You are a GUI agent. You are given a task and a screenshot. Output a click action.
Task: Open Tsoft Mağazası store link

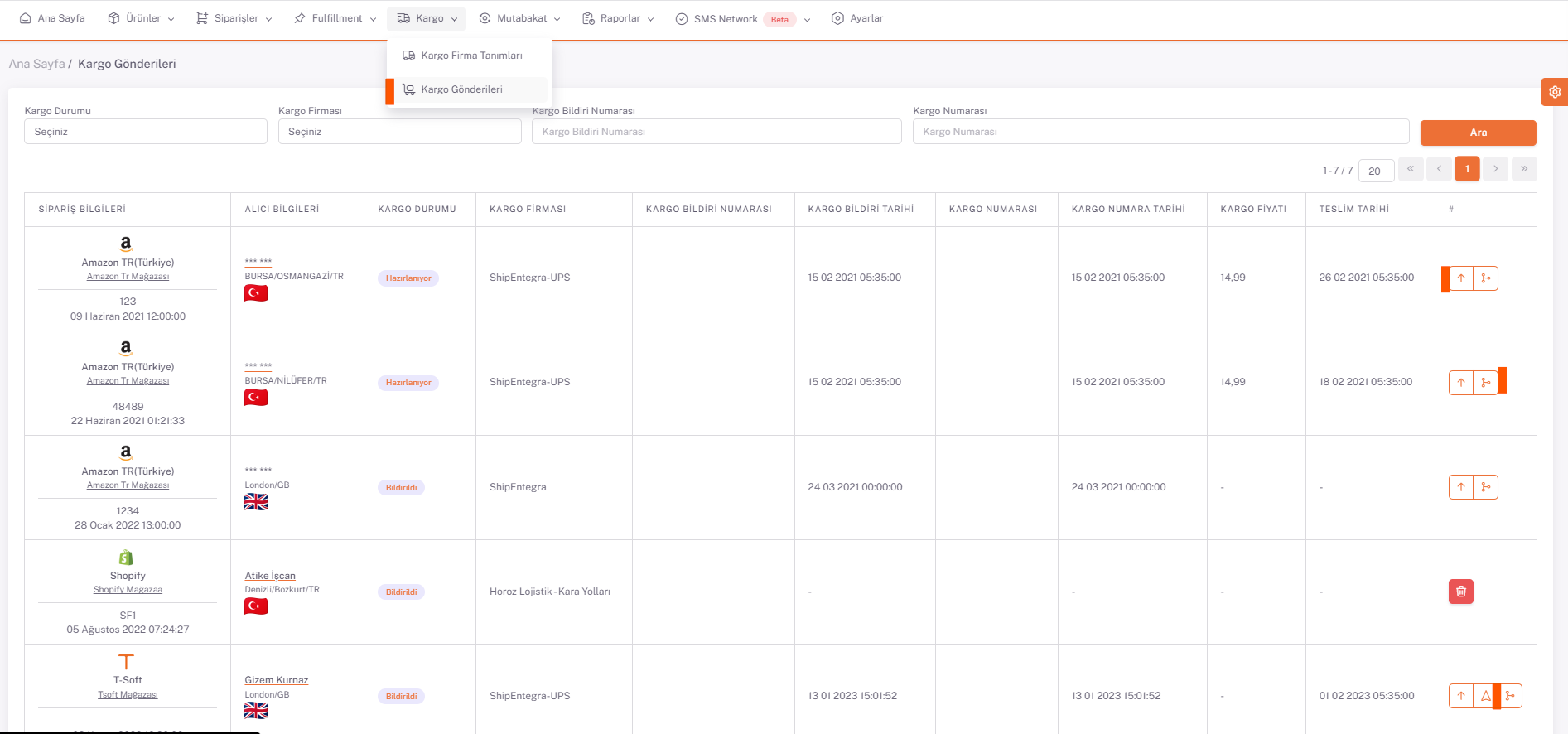pyautogui.click(x=128, y=695)
